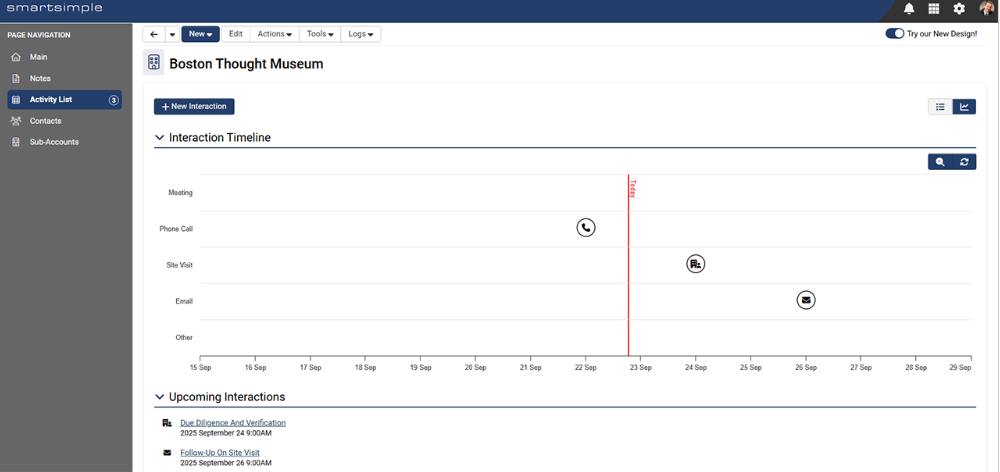The width and height of the screenshot is (1000, 472).
Task: Click the smartsimple logo
Action: point(54,8)
